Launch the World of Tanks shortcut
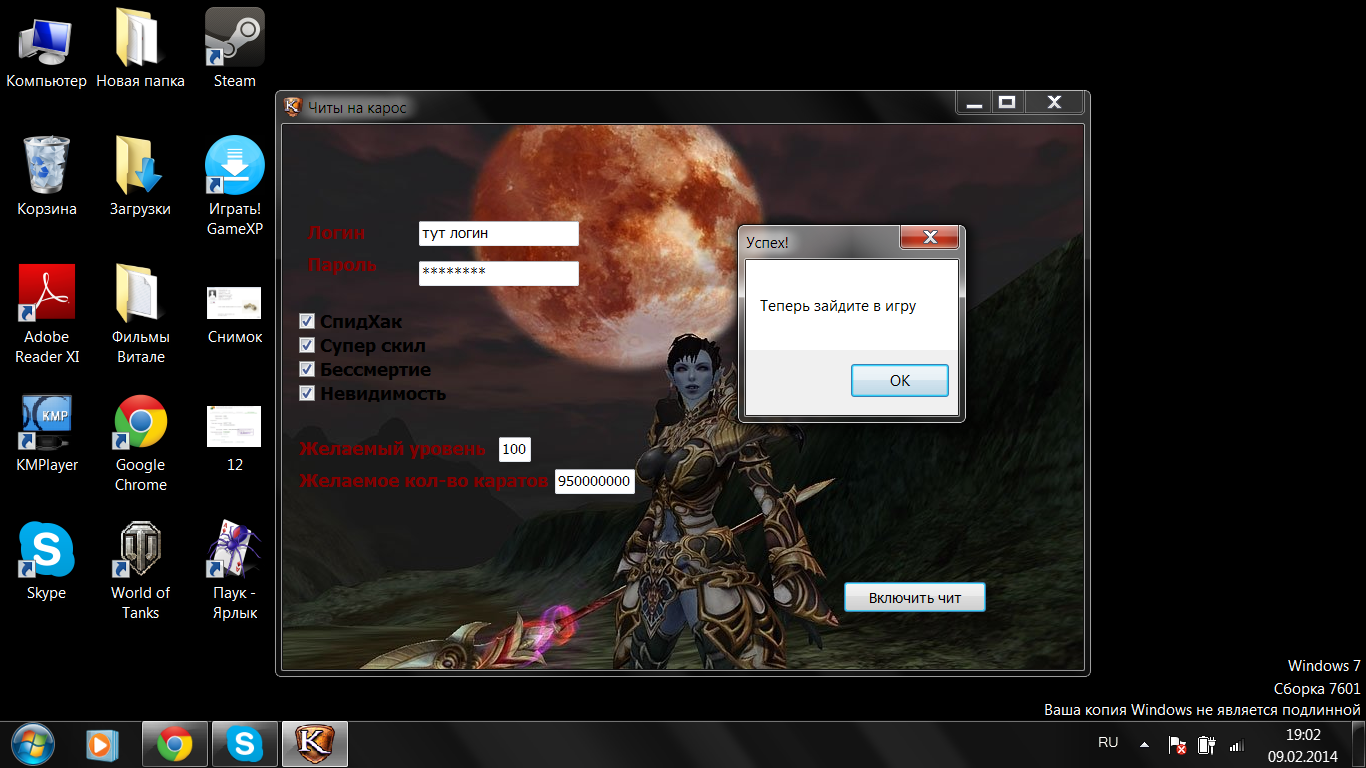This screenshot has height=768, width=1366. 140,572
